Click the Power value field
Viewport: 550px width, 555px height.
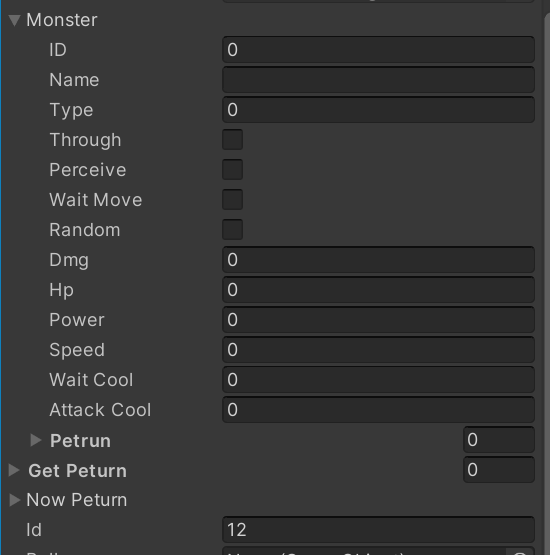378,320
